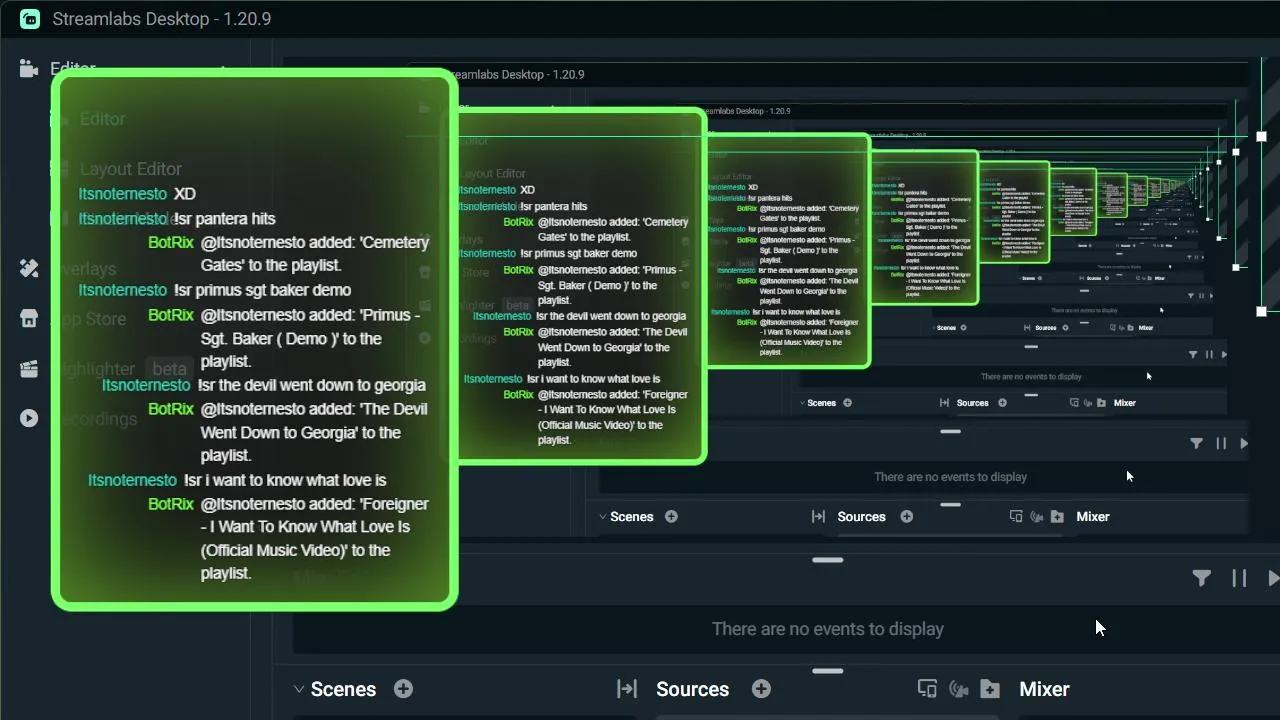Screen dimensions: 1280x720
Task: Click '!sr i want to know what love is' in large chat
Action: [285, 480]
